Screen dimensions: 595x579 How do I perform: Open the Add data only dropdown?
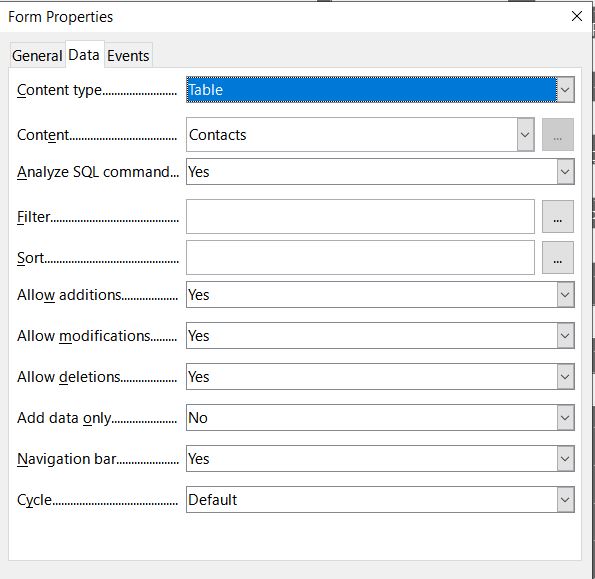(x=380, y=418)
